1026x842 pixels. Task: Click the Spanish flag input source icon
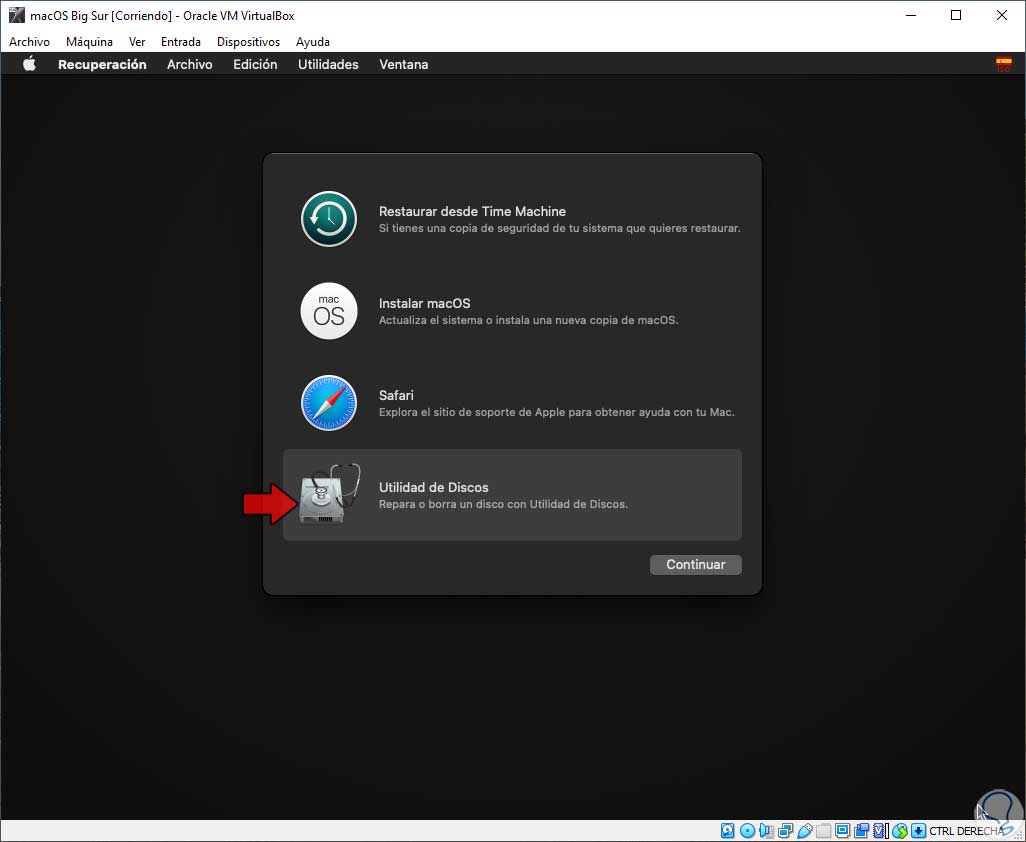pos(1003,64)
